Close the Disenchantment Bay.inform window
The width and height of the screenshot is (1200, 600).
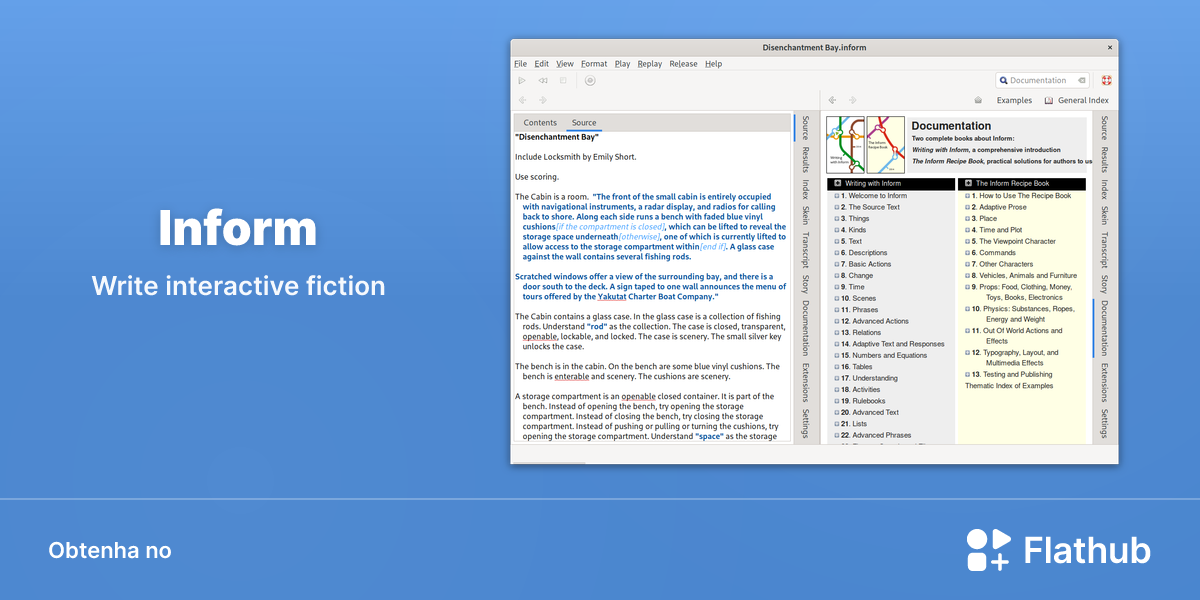tap(1109, 47)
